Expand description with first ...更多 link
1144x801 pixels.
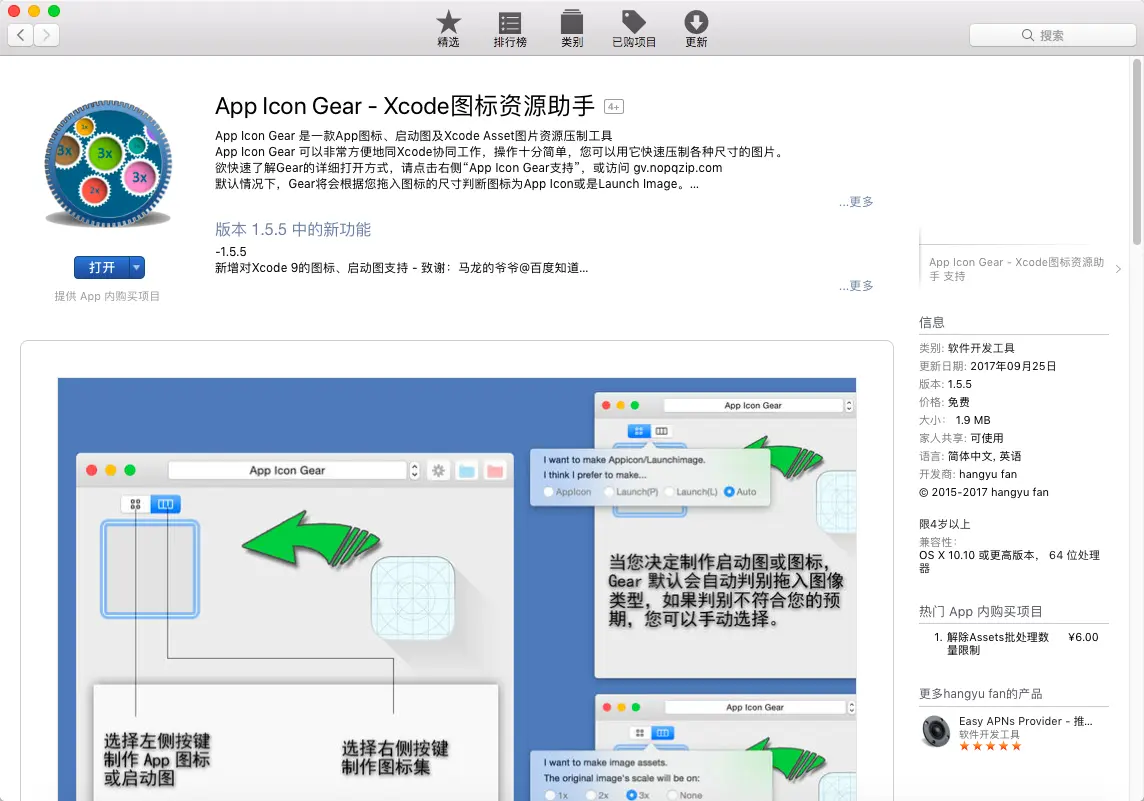(856, 201)
